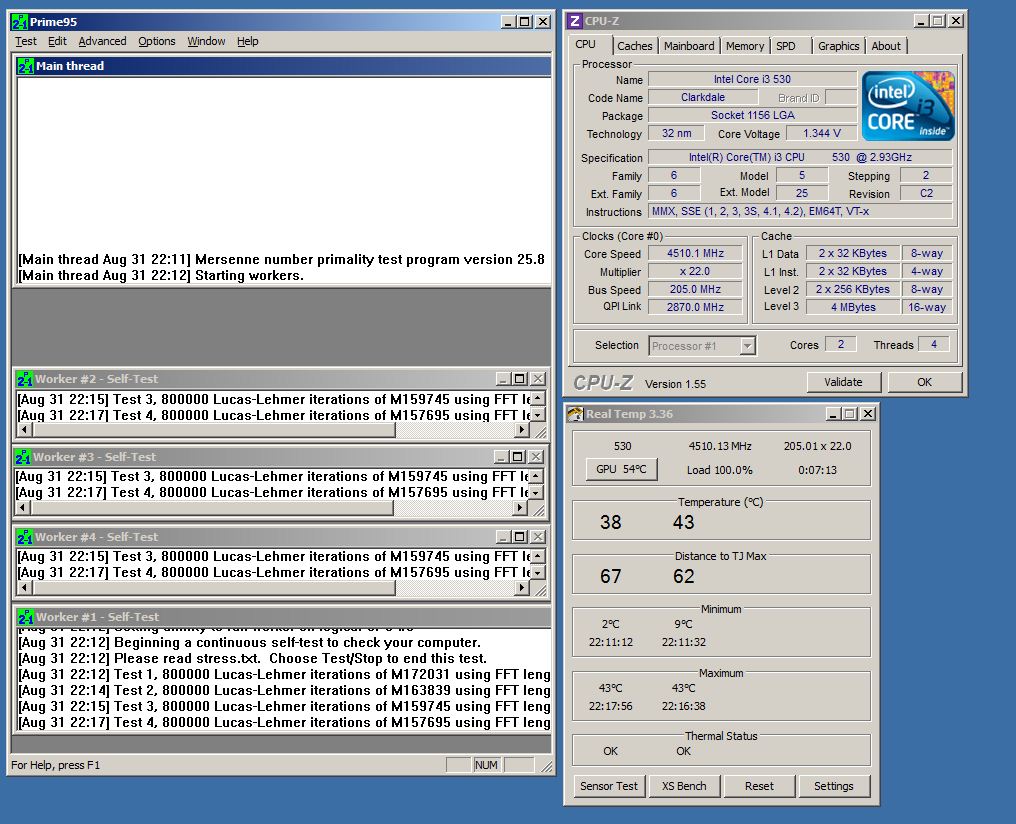Click the Worker #3 window icon
Viewport: 1016px width, 824px height.
[23, 457]
